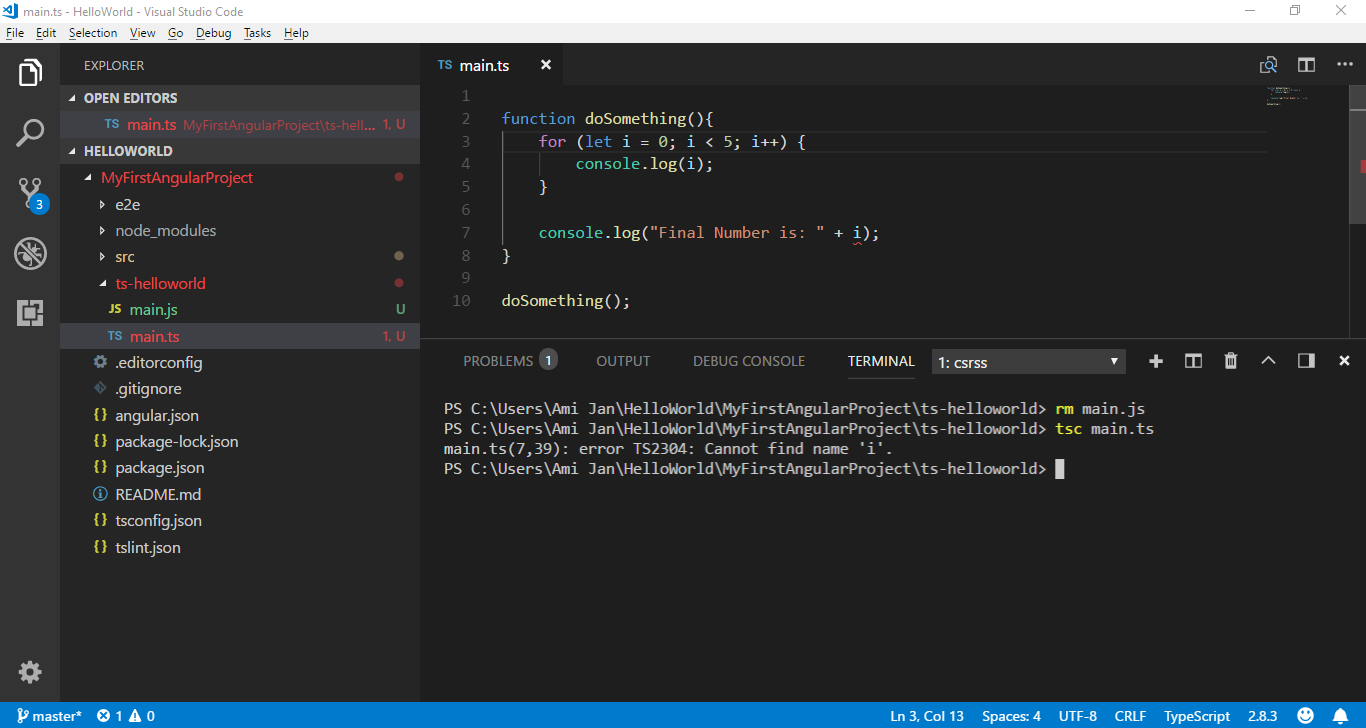
Task: Open the .gitignore file
Action: point(240,389)
